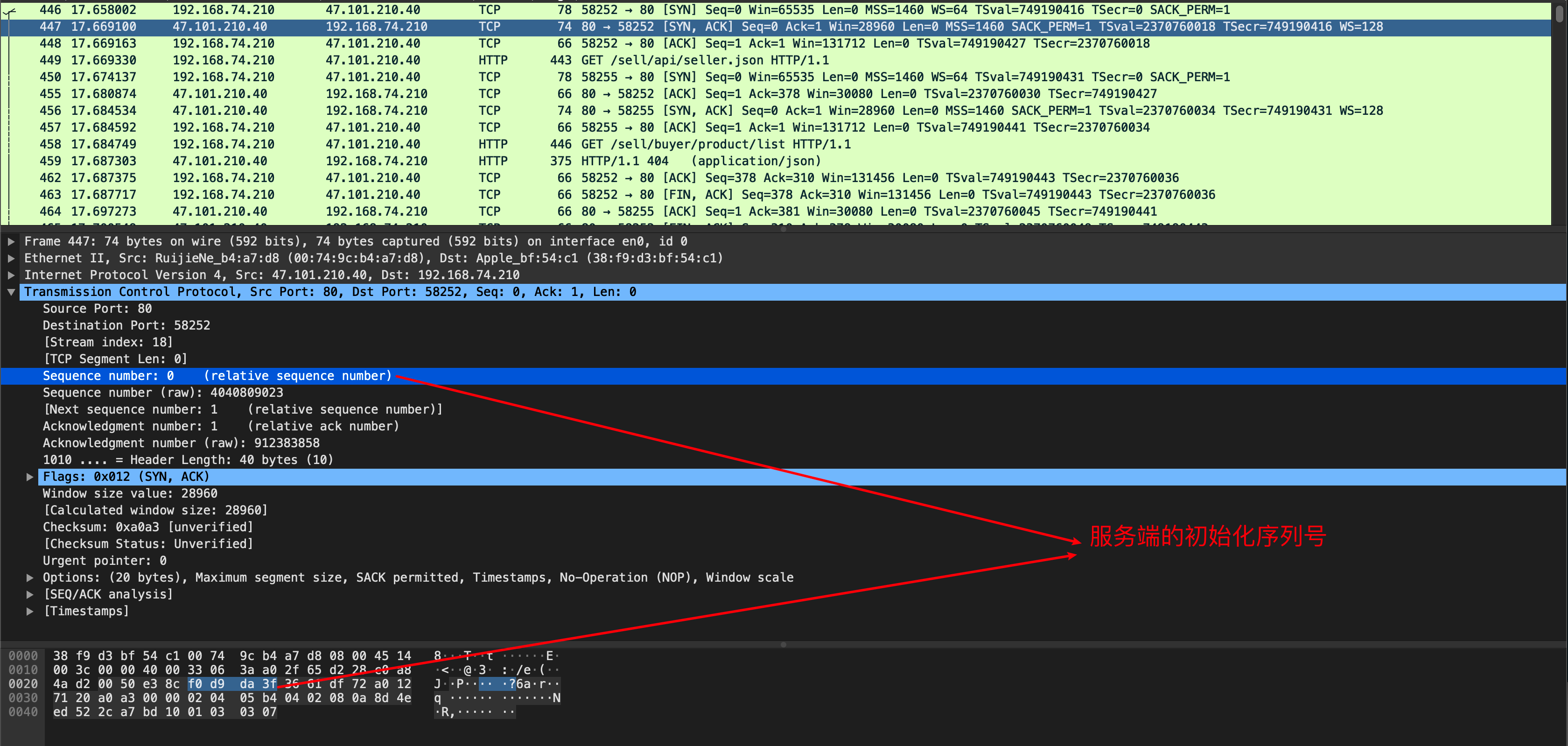Select the Acknowledgment number (raw) field
The width and height of the screenshot is (1568, 746).
pos(181,443)
